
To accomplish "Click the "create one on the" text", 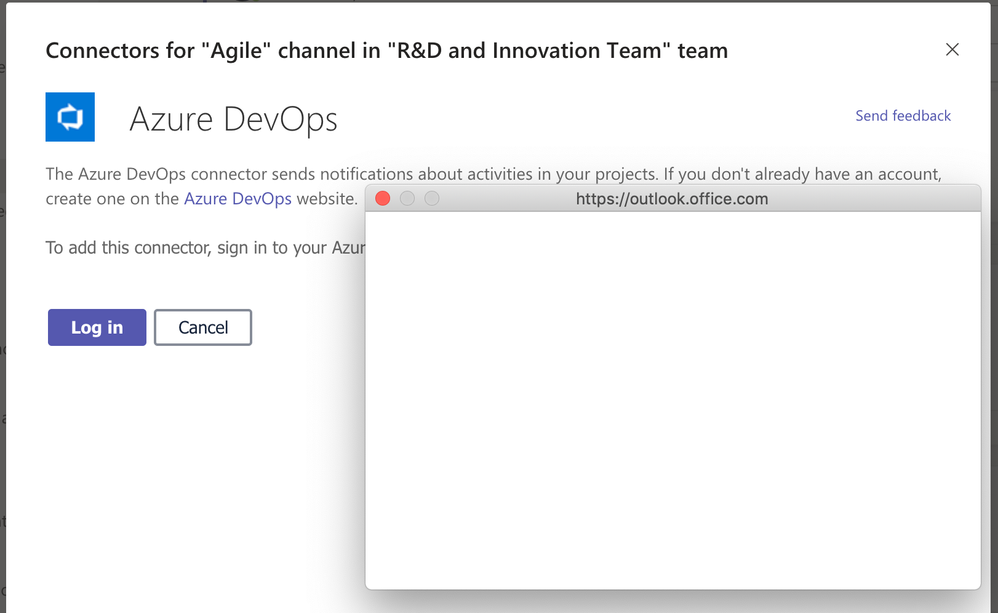I will 112,198.
